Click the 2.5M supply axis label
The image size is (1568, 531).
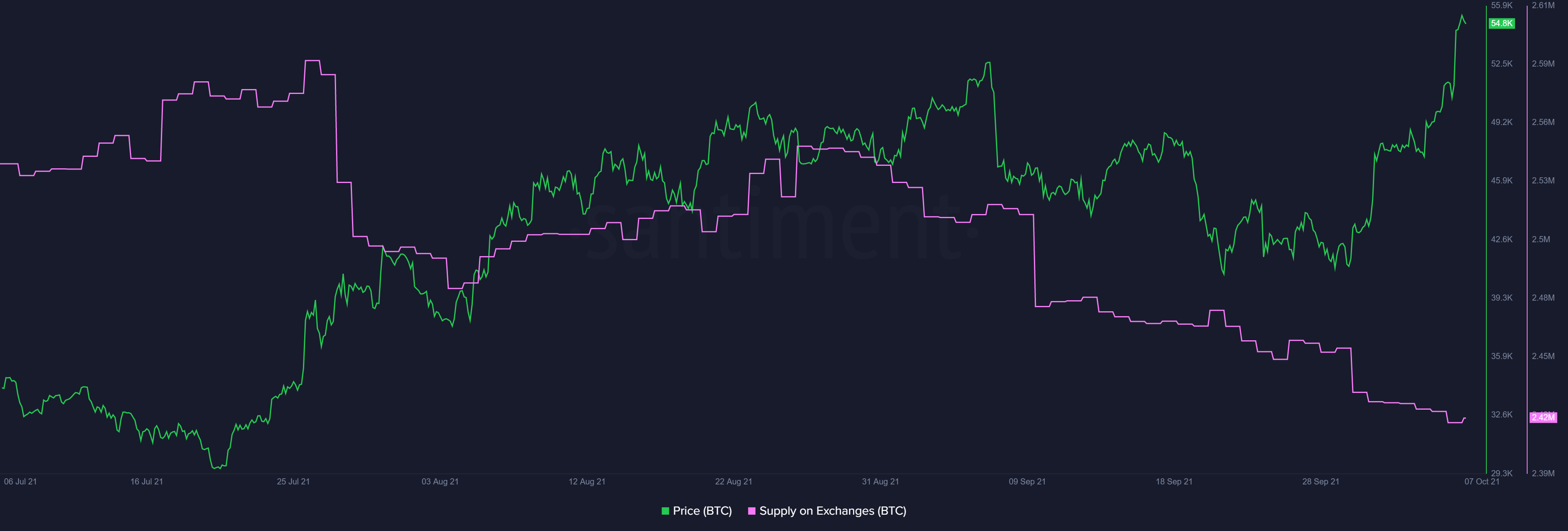tap(1541, 239)
